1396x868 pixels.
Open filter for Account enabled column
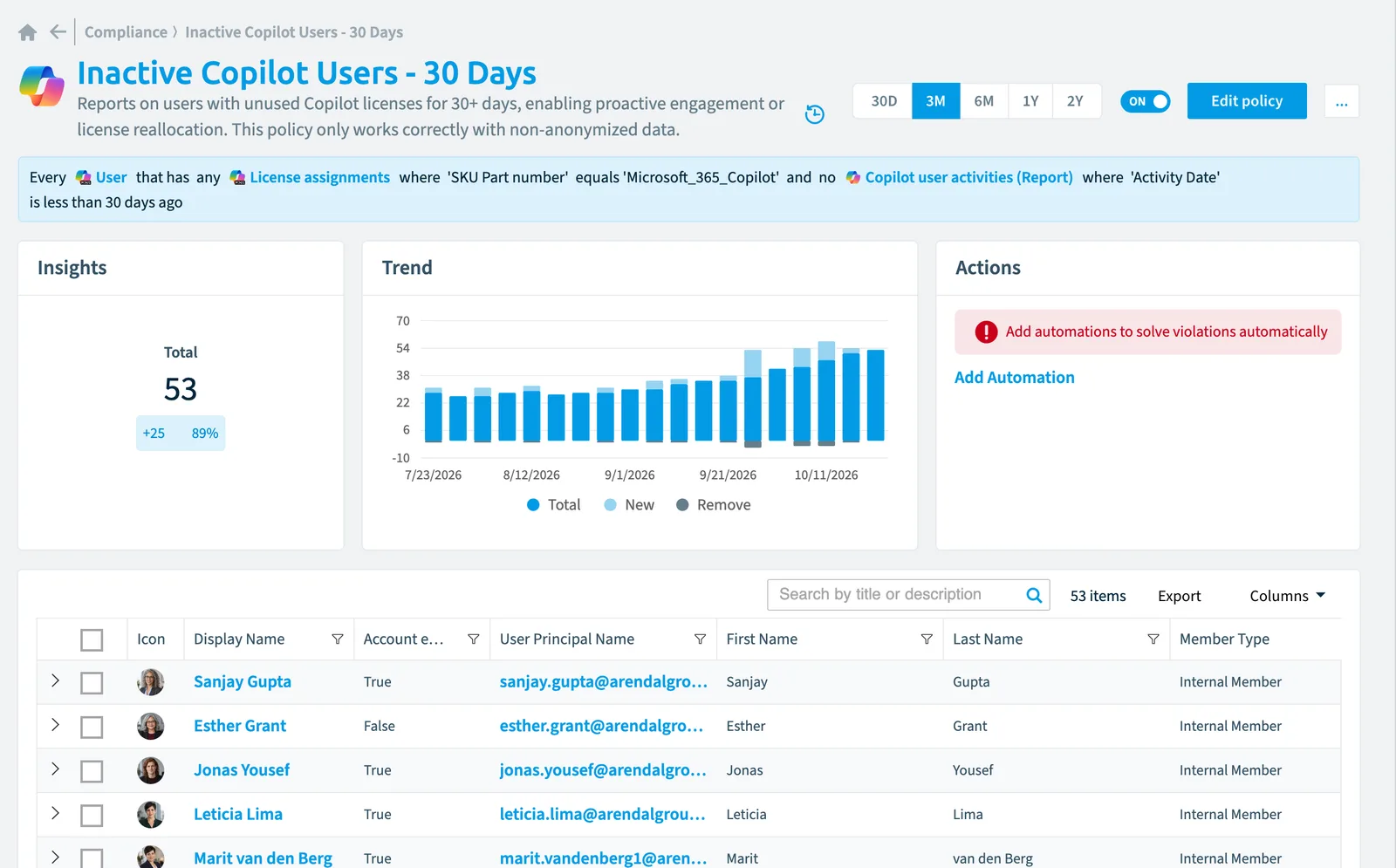474,639
